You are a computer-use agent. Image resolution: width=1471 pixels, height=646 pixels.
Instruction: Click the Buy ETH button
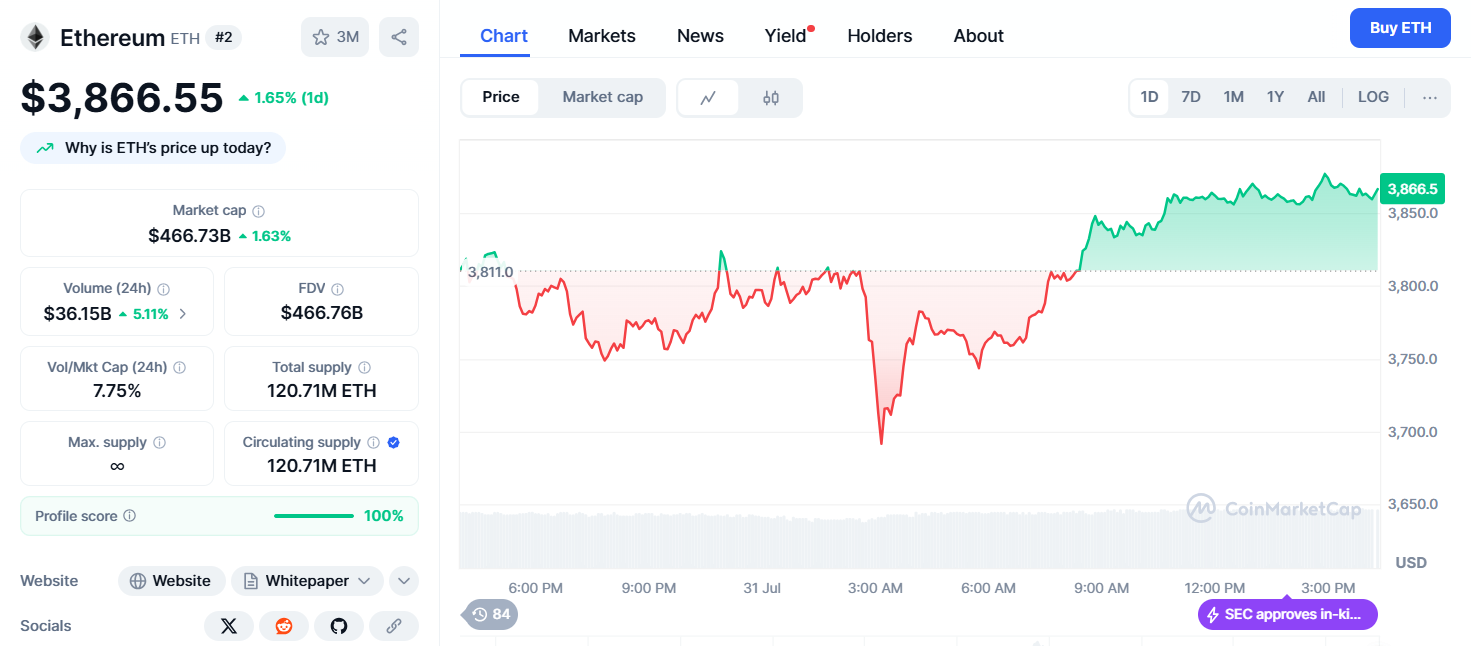click(x=1400, y=28)
